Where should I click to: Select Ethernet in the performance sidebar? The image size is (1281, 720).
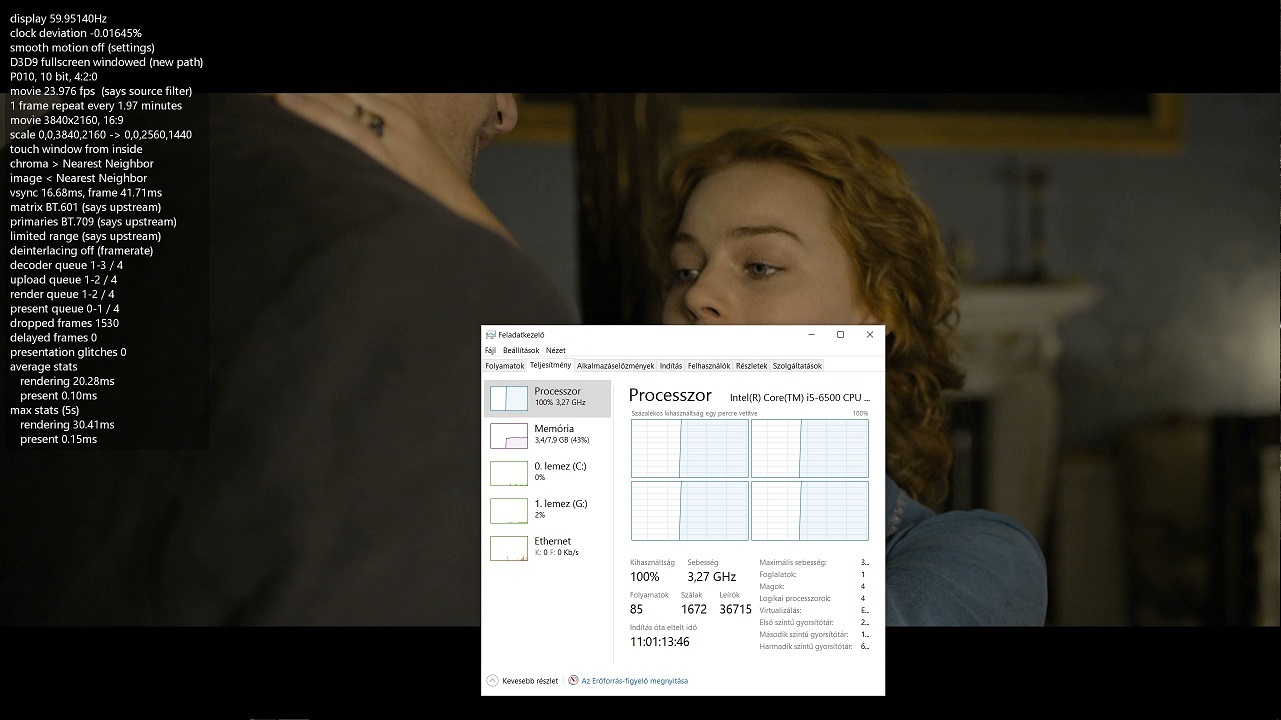tap(547, 548)
